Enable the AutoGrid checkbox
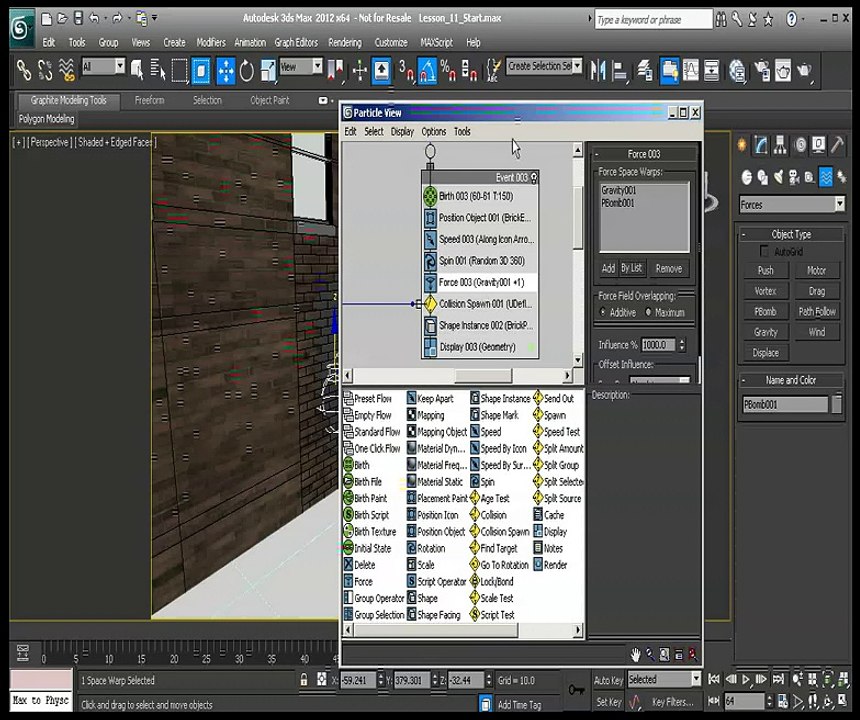This screenshot has height=720, width=860. (763, 251)
